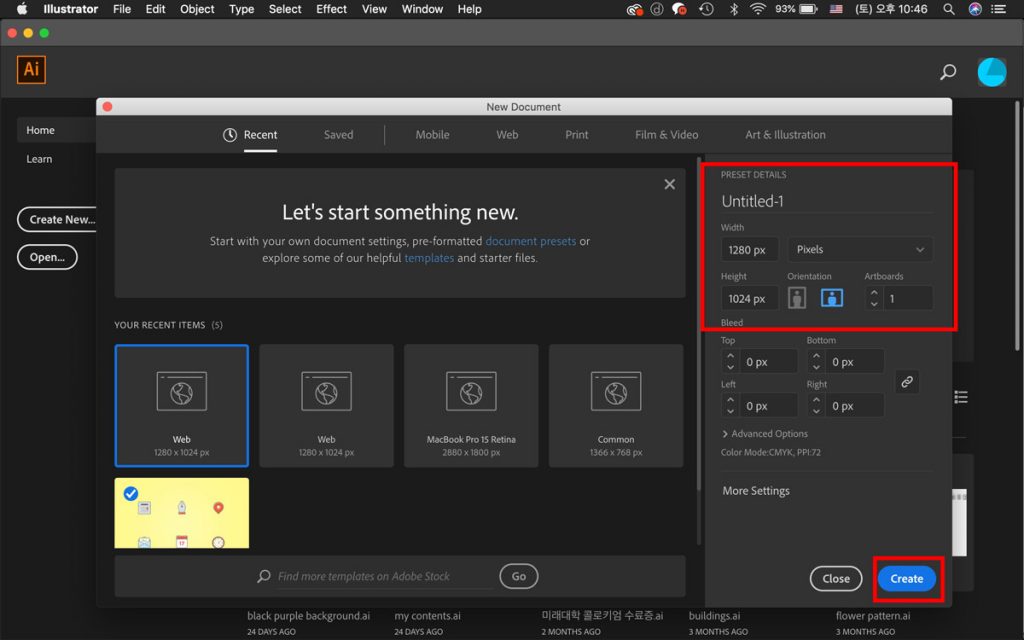Open the user profile avatar

(991, 72)
